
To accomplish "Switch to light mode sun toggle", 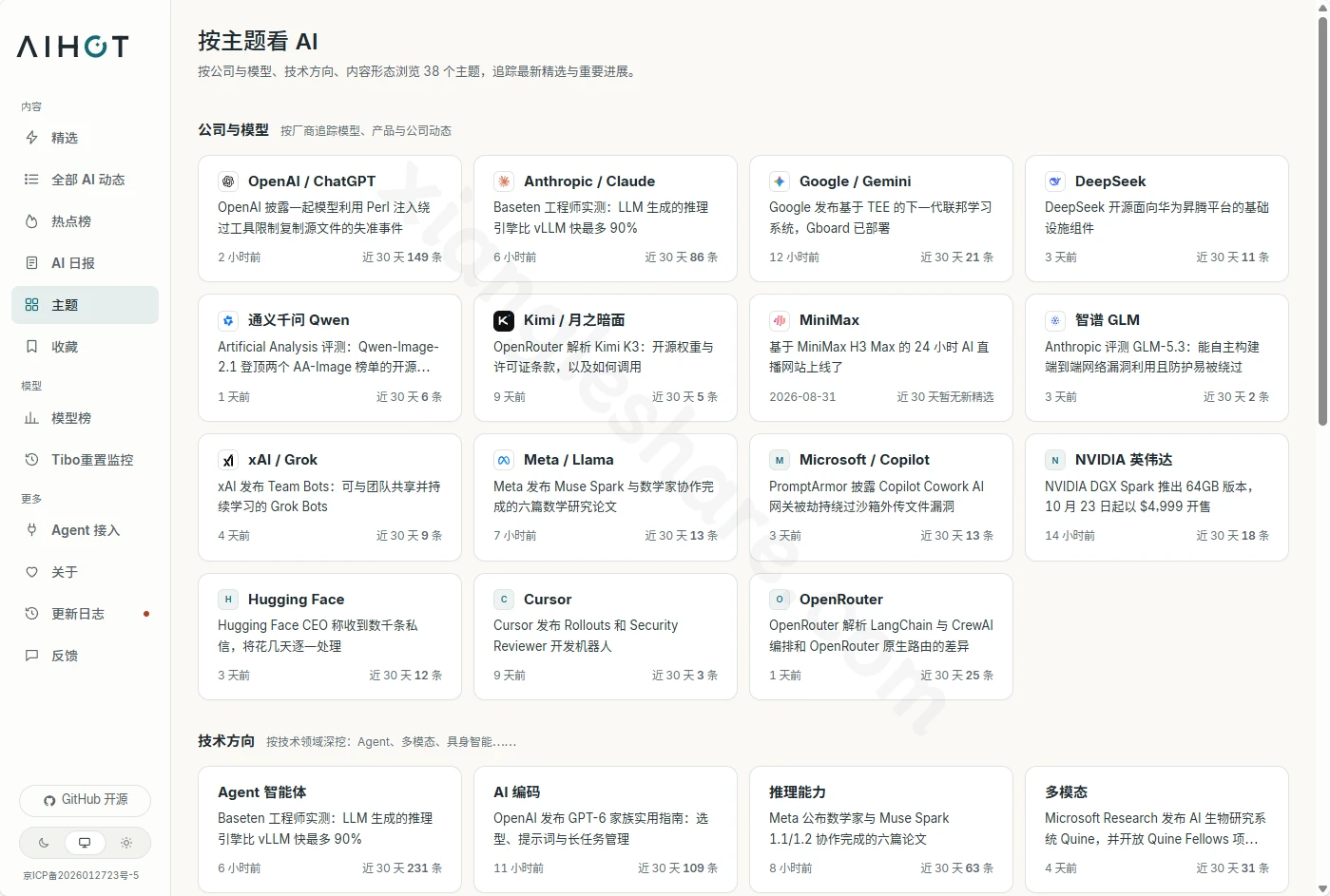I will coord(126,843).
